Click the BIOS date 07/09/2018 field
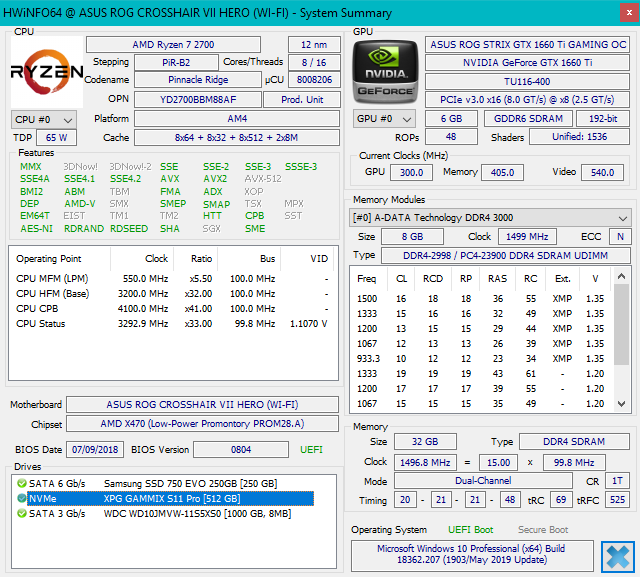 coord(95,450)
